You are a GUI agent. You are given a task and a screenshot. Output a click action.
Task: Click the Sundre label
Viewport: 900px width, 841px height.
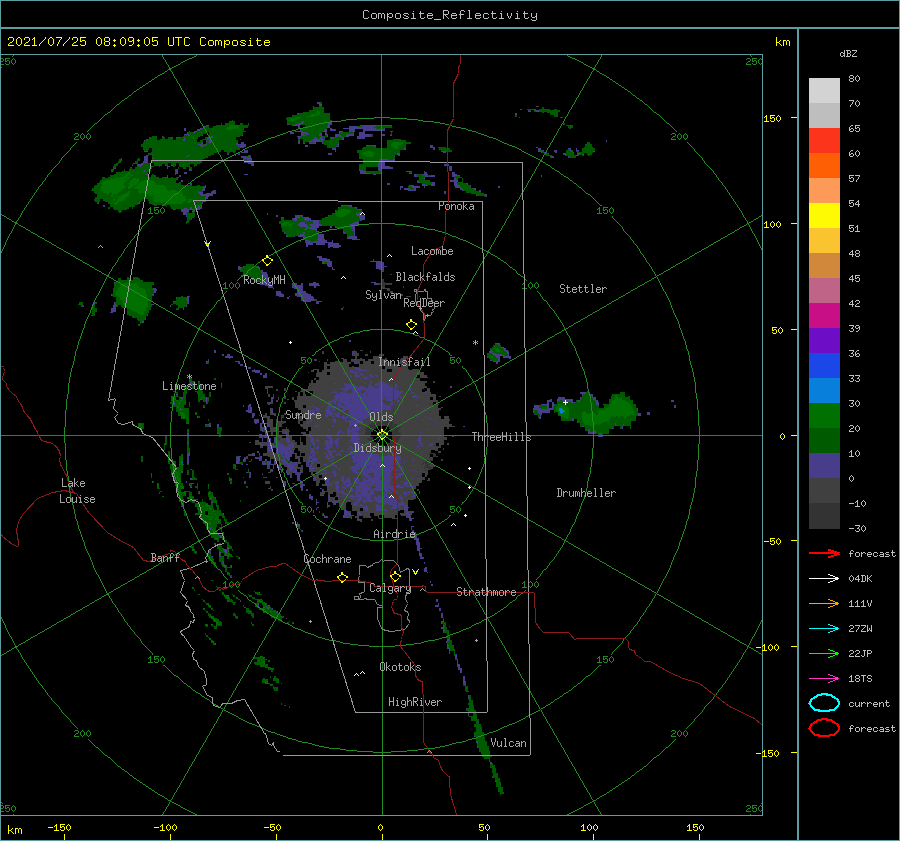303,414
